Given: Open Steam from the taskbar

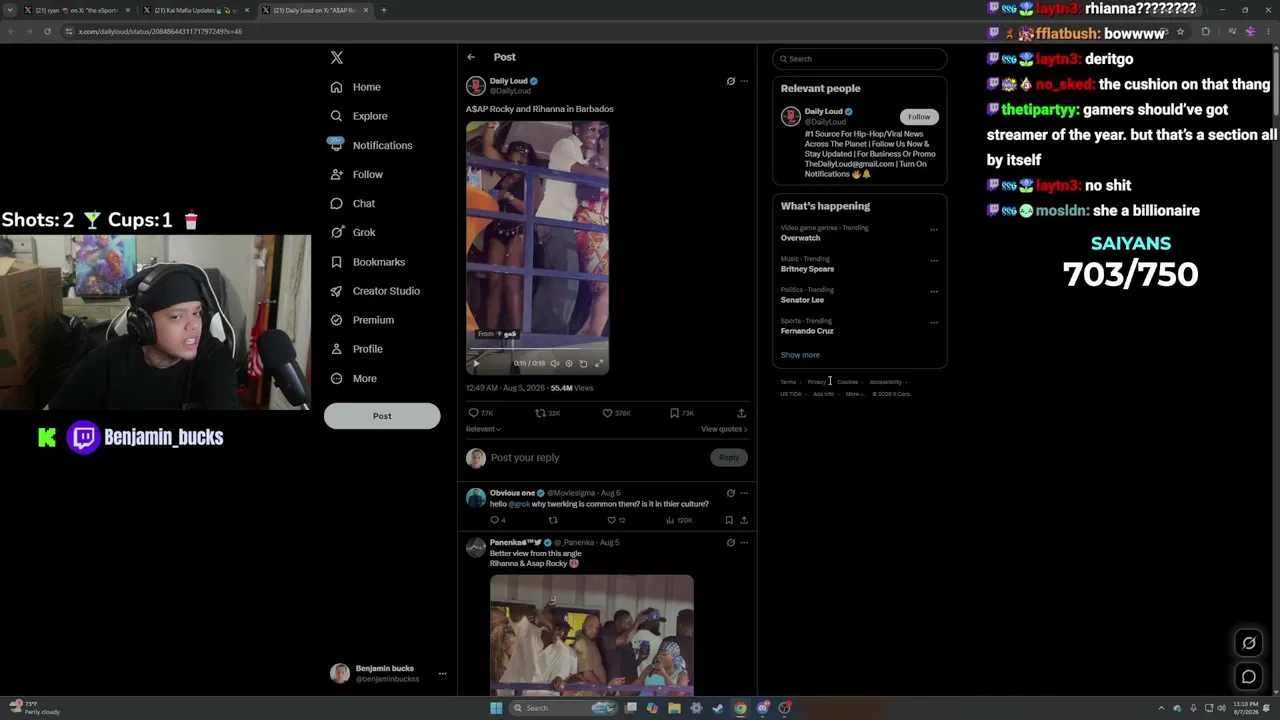Looking at the screenshot, I should (718, 708).
